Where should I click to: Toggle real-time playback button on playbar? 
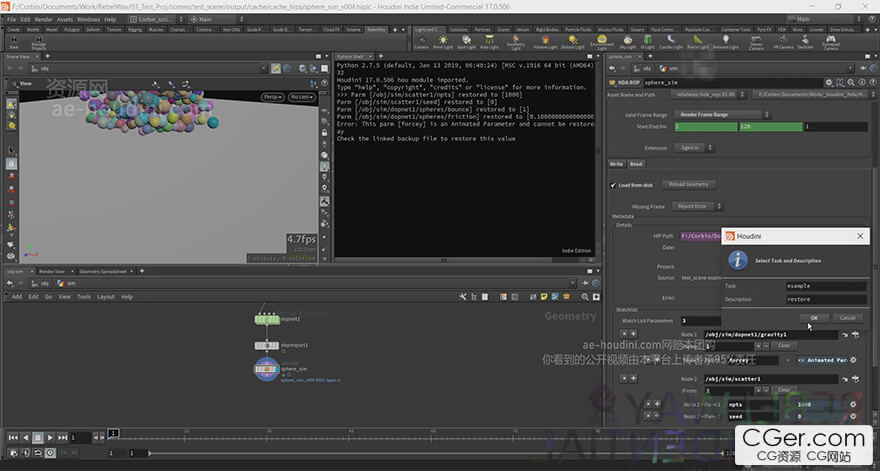click(51, 452)
